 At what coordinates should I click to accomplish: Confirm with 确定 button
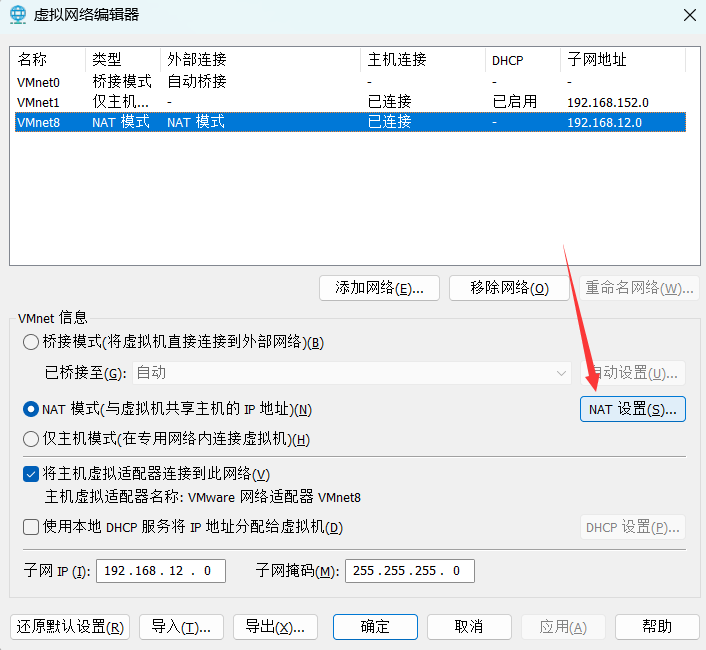375,627
